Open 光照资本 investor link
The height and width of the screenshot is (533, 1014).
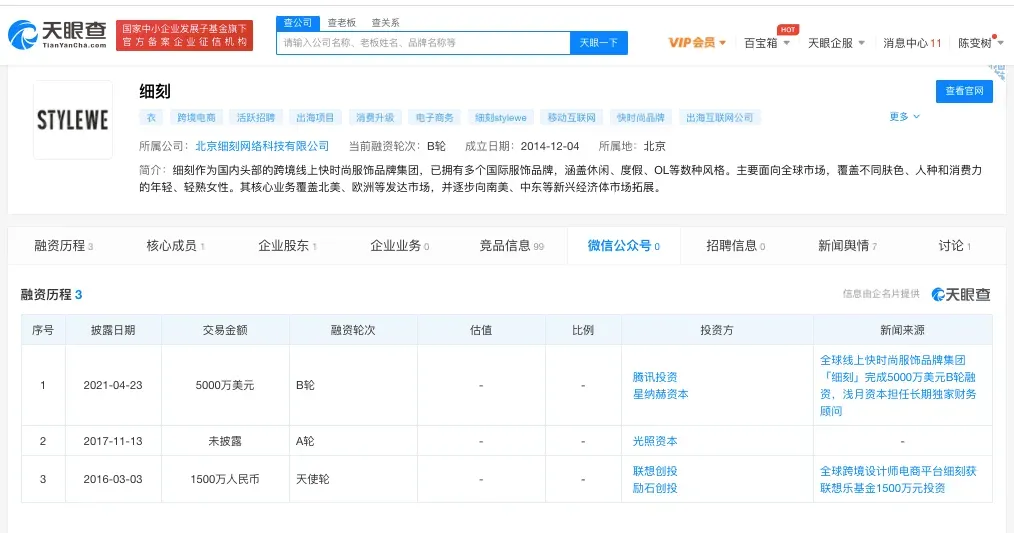tap(654, 441)
